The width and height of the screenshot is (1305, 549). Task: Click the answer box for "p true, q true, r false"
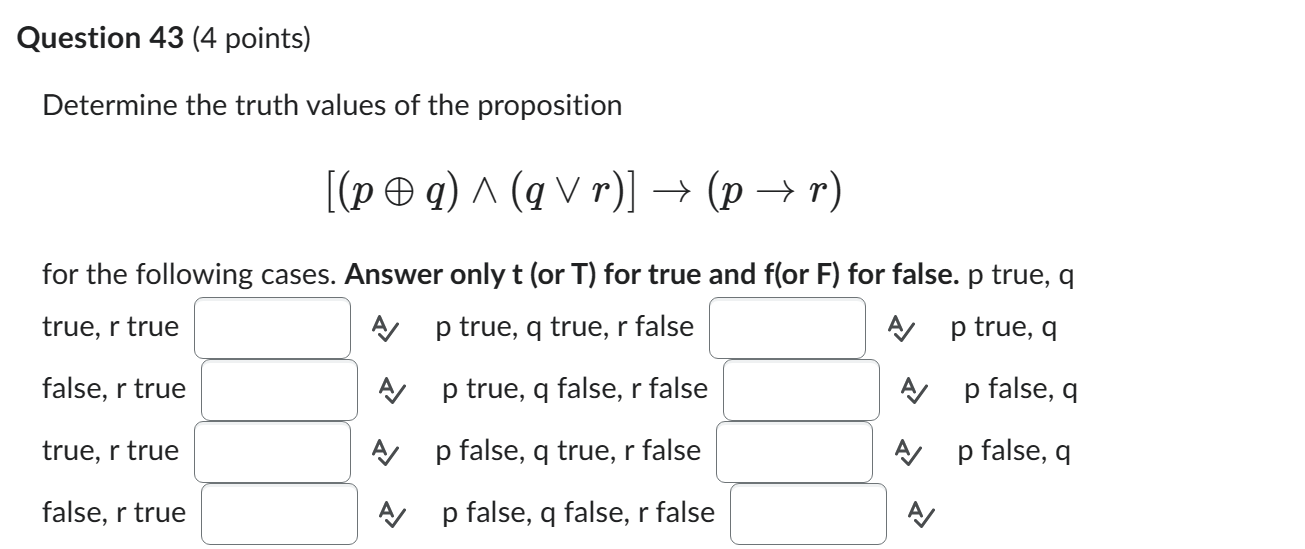(788, 327)
